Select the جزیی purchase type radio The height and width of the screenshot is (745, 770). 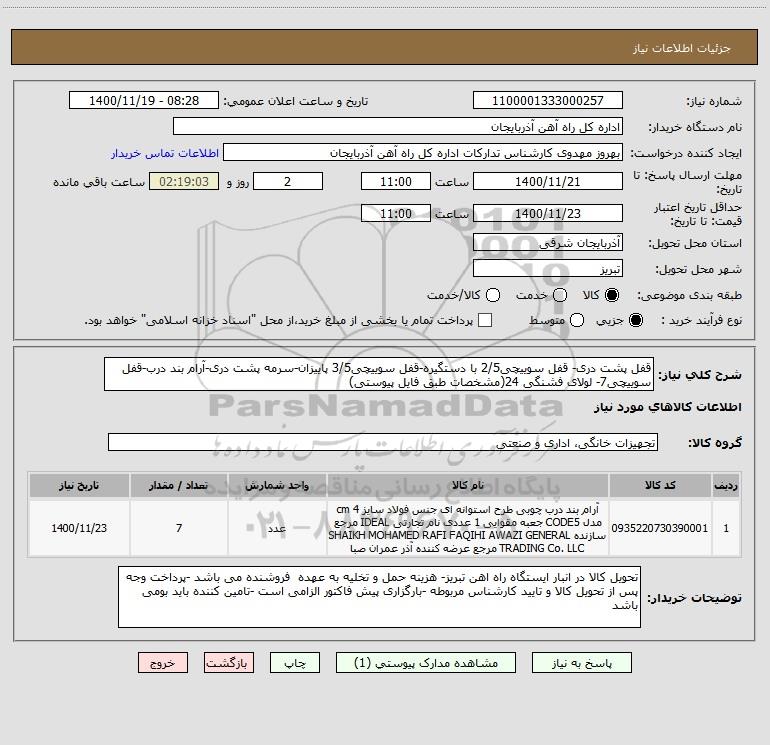635,320
